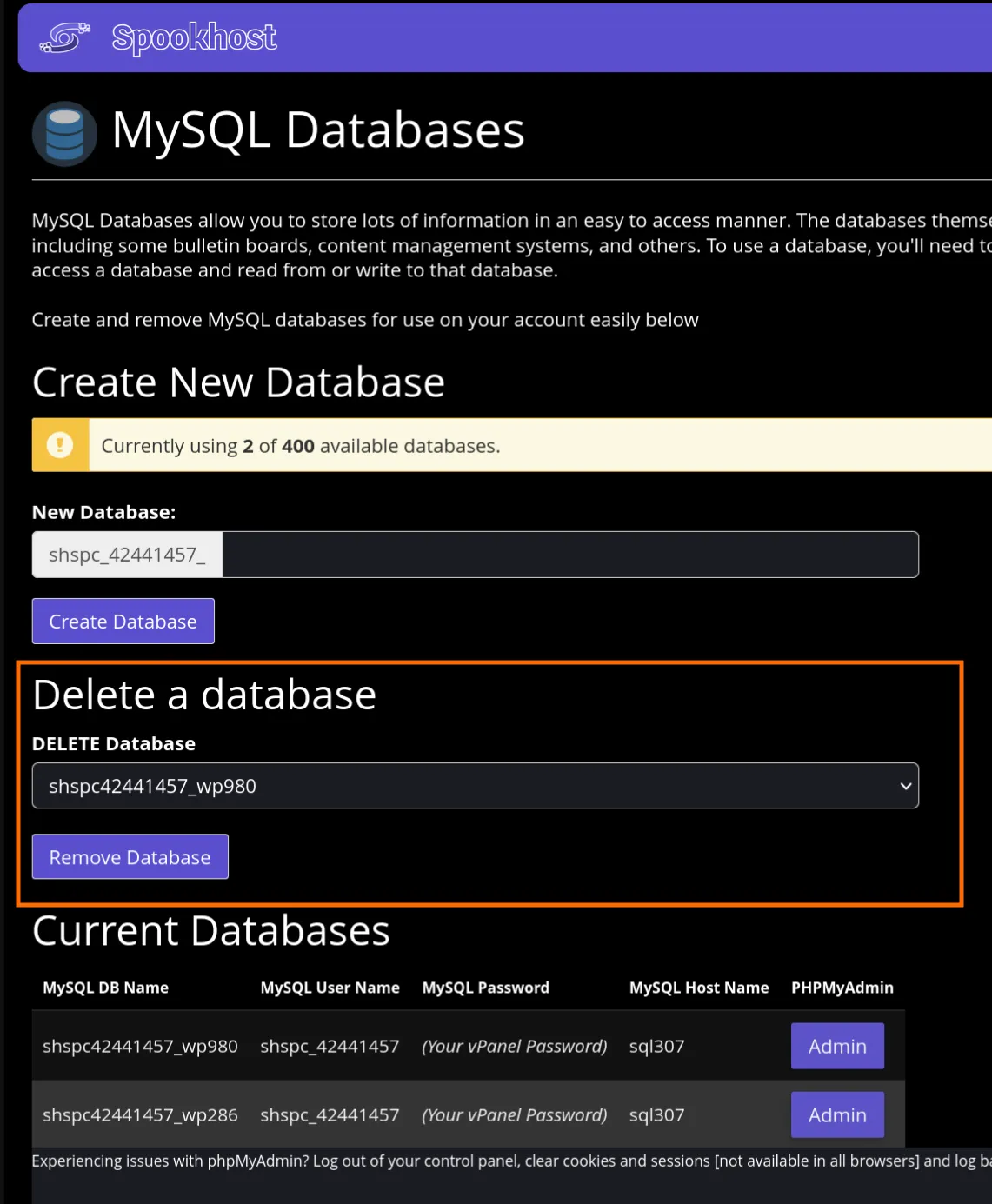Click the yellow warning exclamation icon
The height and width of the screenshot is (1204, 992).
coord(60,445)
